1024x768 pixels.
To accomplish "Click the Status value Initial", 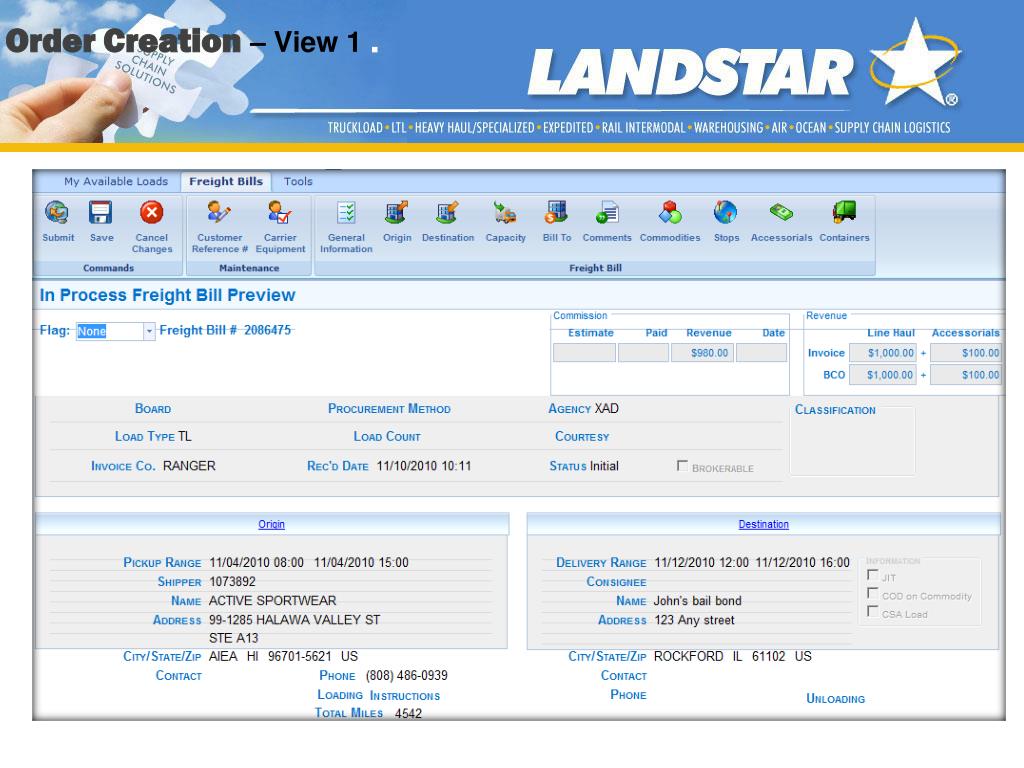I will pyautogui.click(x=604, y=466).
